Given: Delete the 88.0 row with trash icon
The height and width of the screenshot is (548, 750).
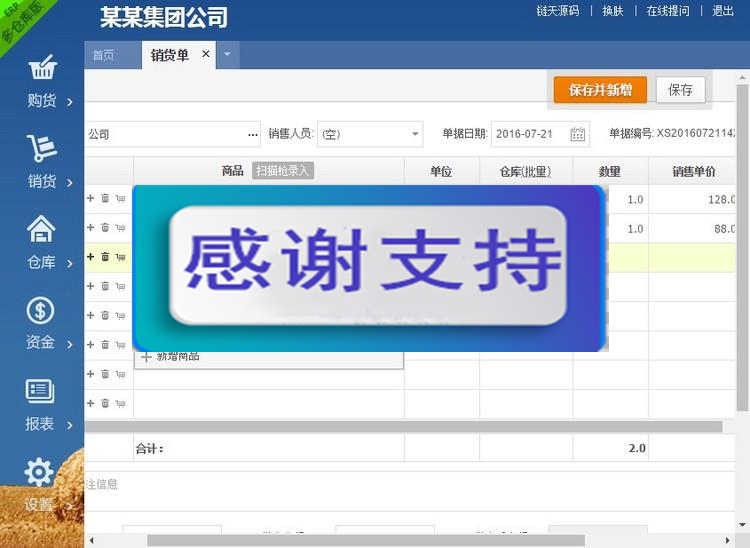Looking at the screenshot, I should tap(105, 227).
